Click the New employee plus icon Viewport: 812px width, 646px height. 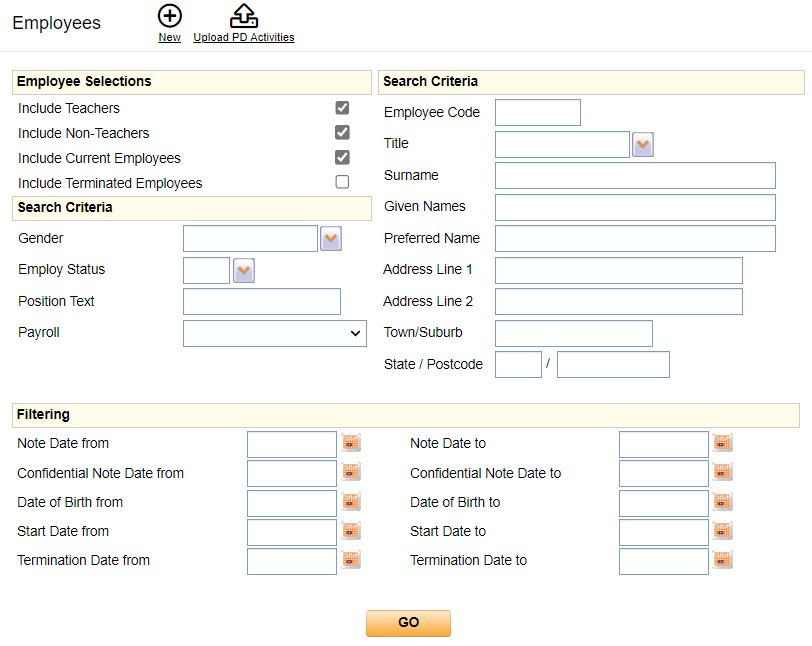[170, 16]
